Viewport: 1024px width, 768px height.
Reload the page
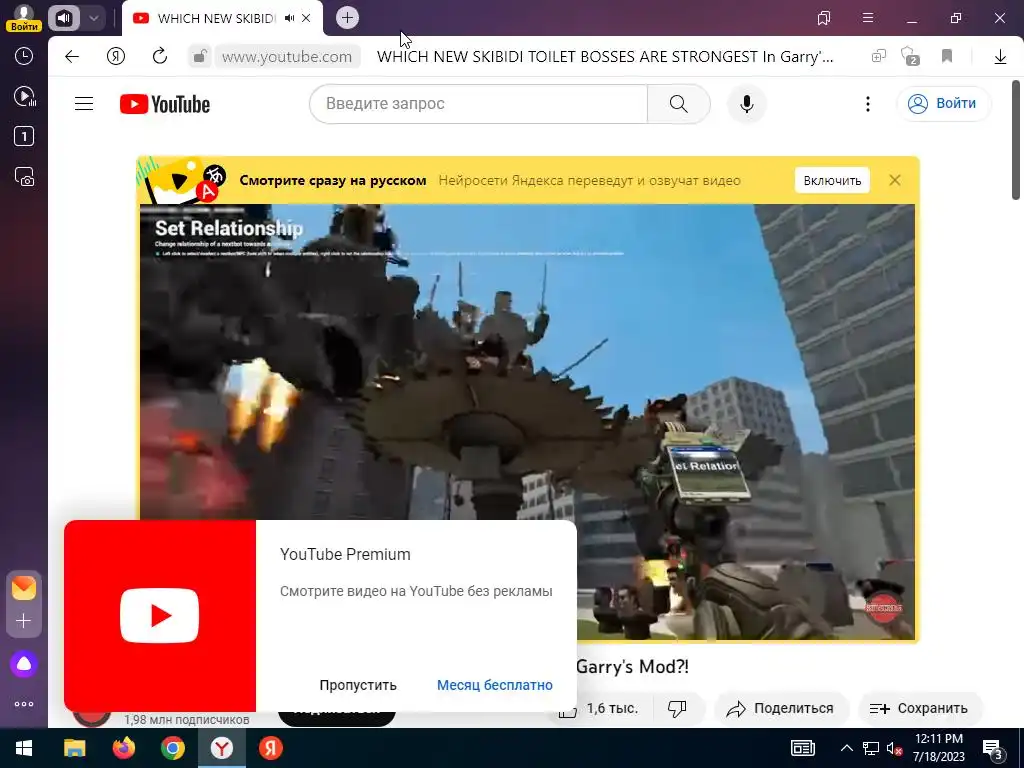click(x=160, y=56)
